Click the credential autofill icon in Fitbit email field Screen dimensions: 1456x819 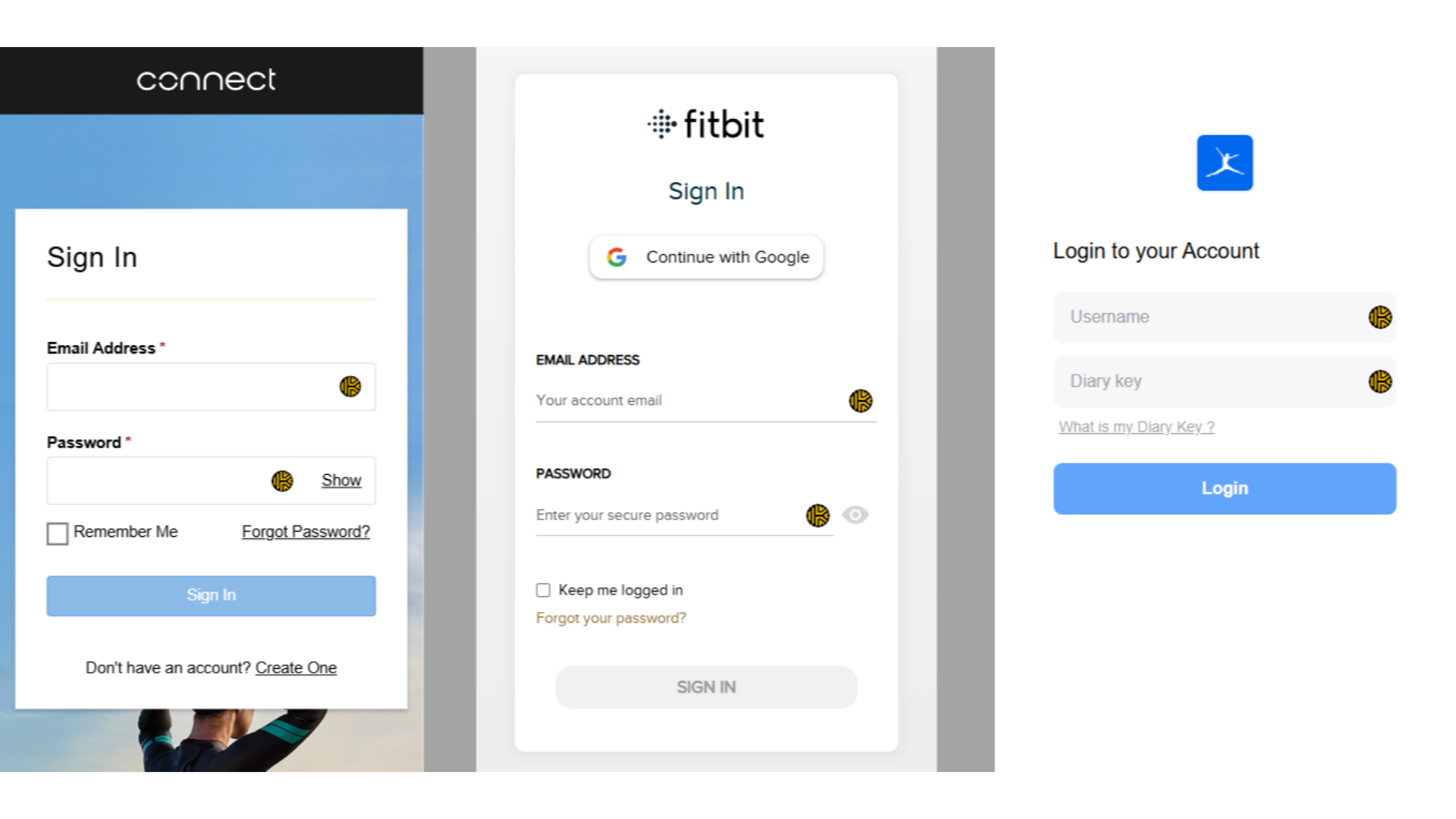point(859,400)
